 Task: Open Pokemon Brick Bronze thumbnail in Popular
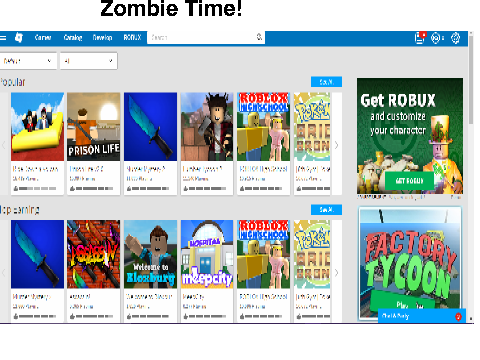pos(312,127)
